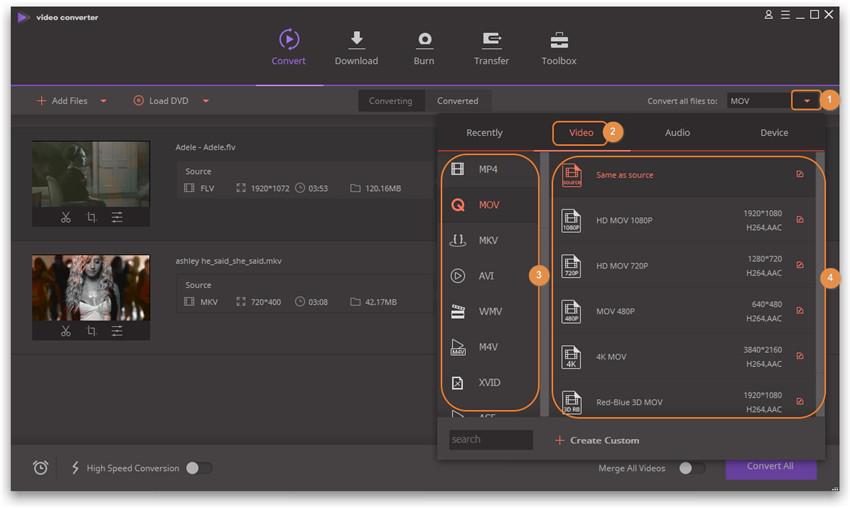Choose the HD MOV 1080P preset

(683, 220)
